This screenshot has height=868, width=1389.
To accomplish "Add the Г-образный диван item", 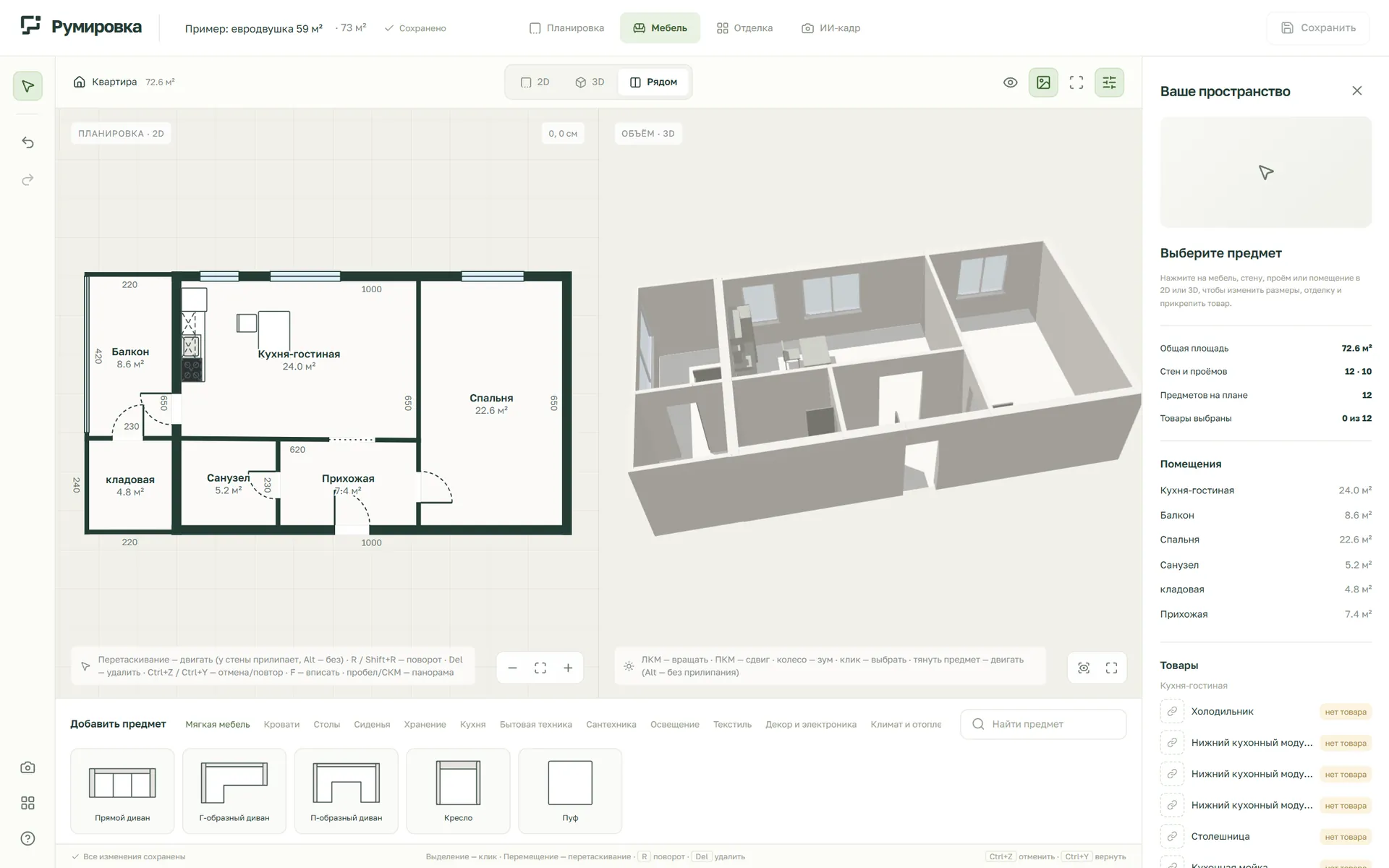I will [234, 791].
